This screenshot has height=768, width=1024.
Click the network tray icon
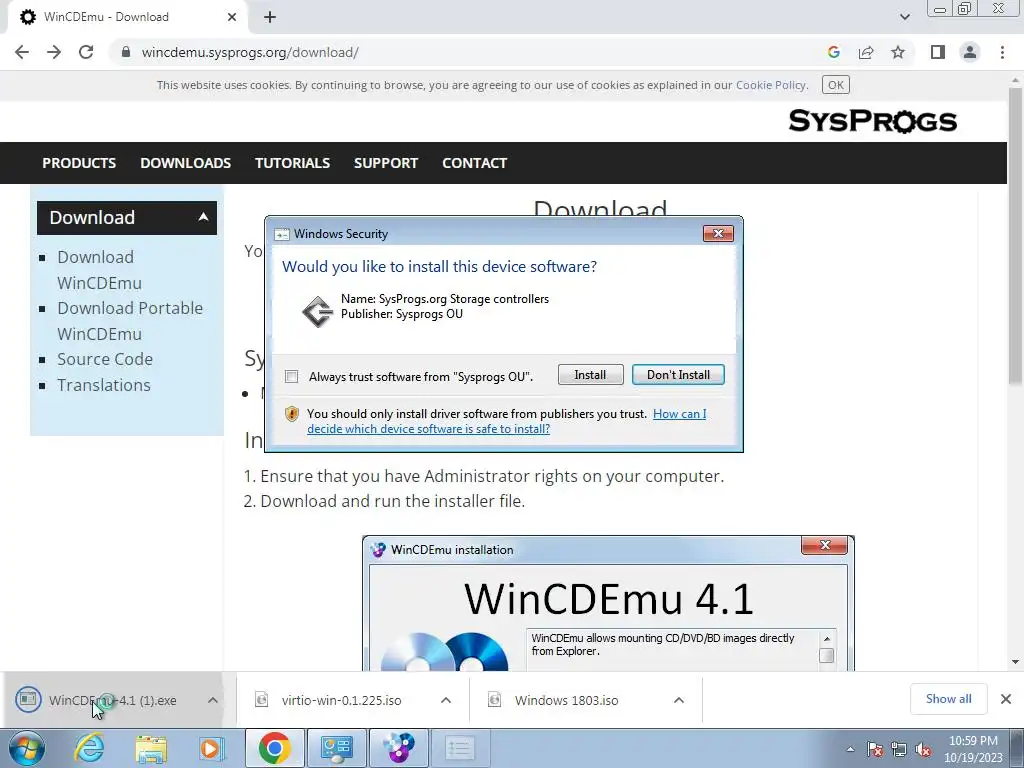pos(899,749)
